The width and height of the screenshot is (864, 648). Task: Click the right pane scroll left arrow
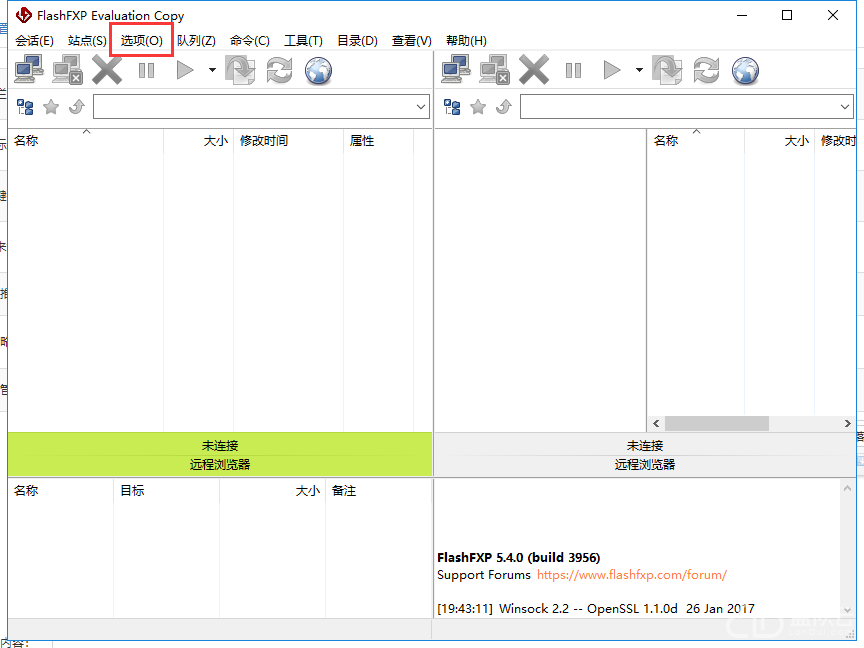(x=656, y=423)
